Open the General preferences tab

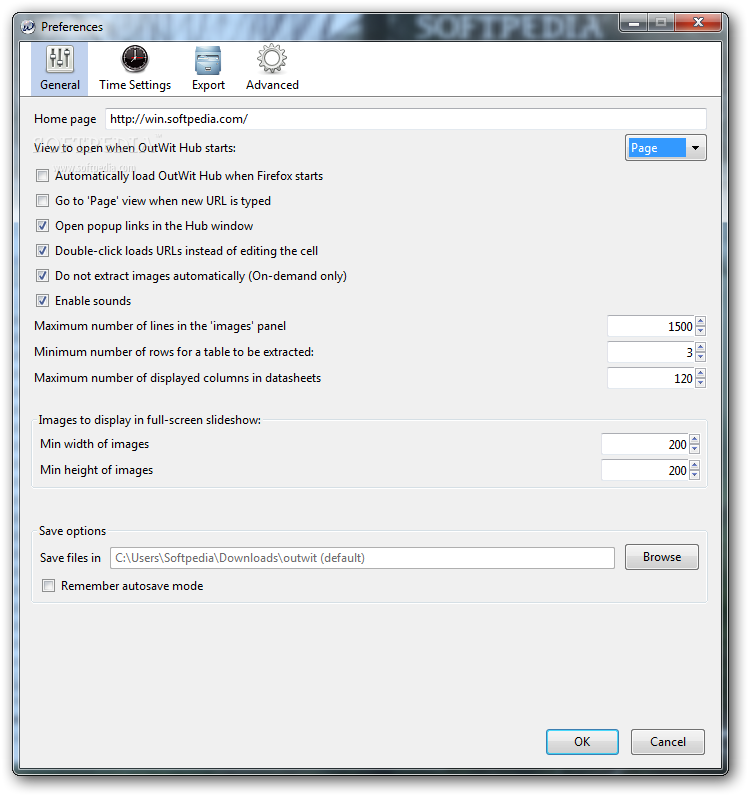click(59, 69)
